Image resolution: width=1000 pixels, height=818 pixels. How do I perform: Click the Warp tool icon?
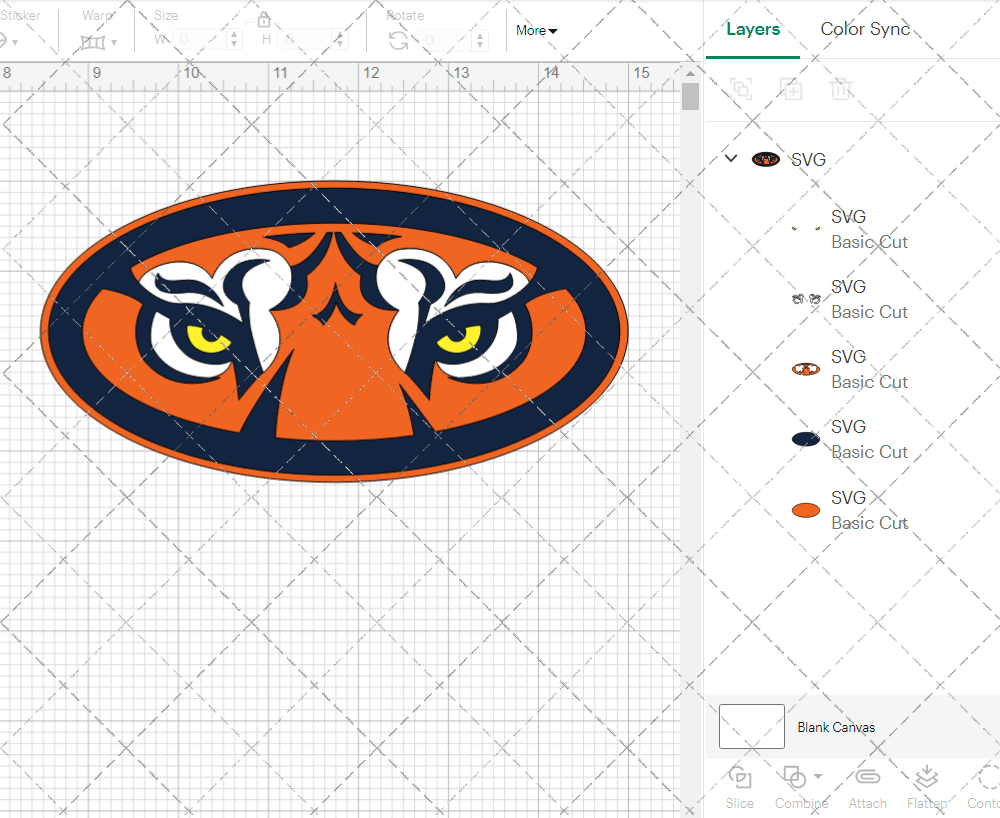click(92, 43)
